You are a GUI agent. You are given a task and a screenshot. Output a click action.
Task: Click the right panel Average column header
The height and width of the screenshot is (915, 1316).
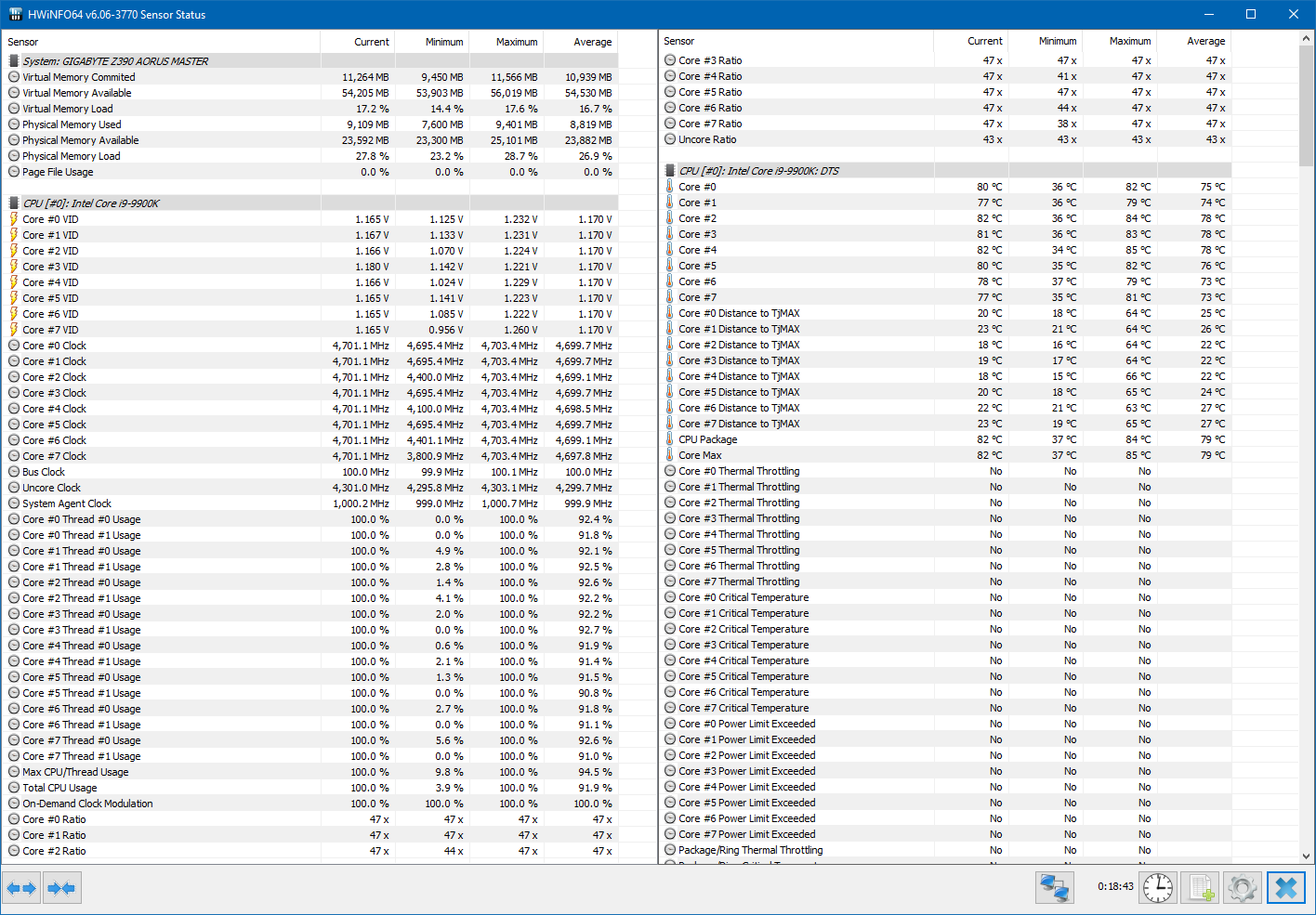point(1194,41)
